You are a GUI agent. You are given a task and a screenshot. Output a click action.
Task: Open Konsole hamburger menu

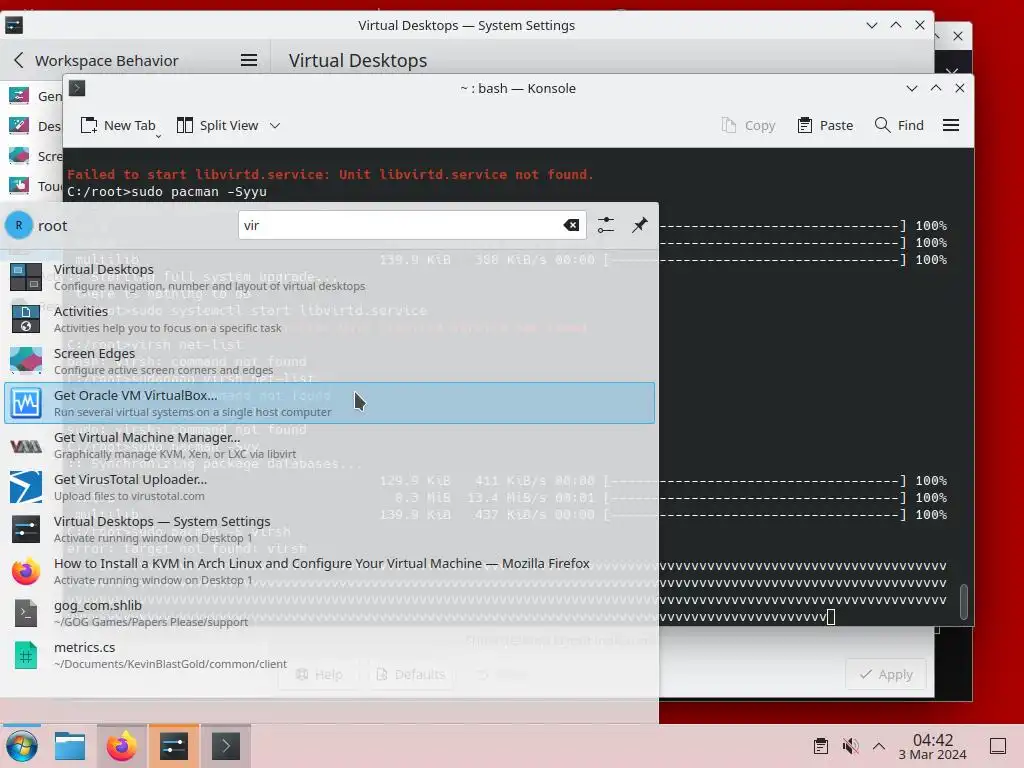pyautogui.click(x=951, y=125)
